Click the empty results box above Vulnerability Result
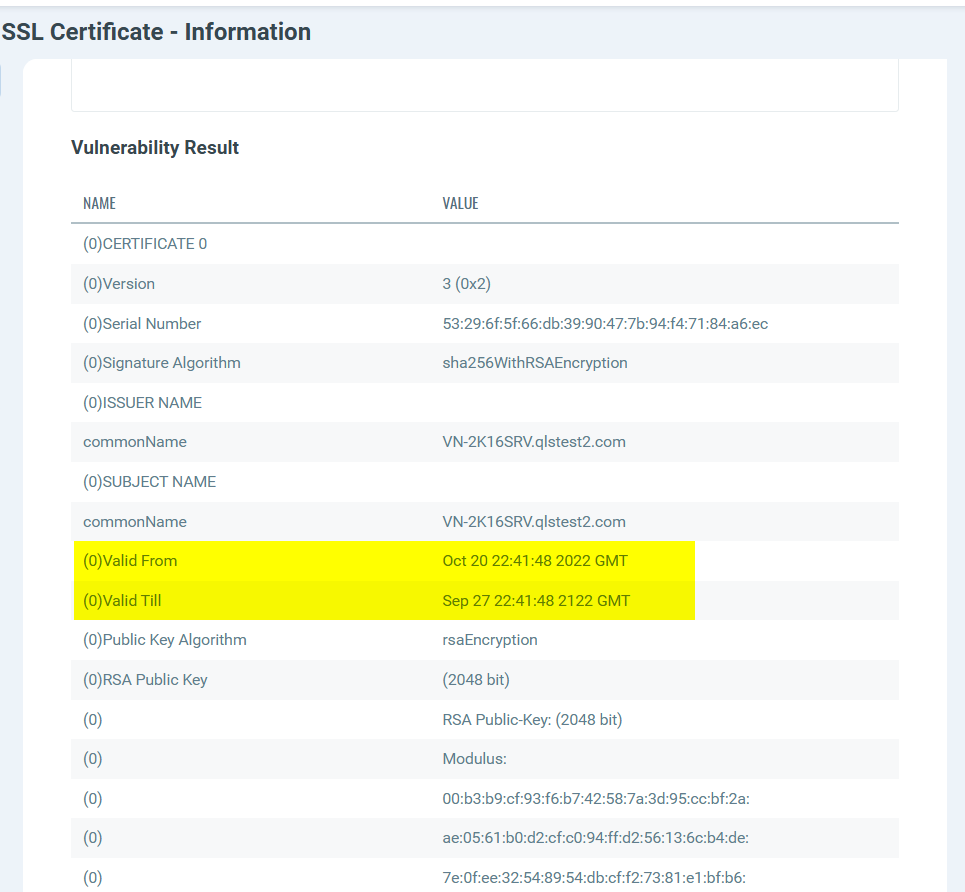 pyautogui.click(x=484, y=85)
